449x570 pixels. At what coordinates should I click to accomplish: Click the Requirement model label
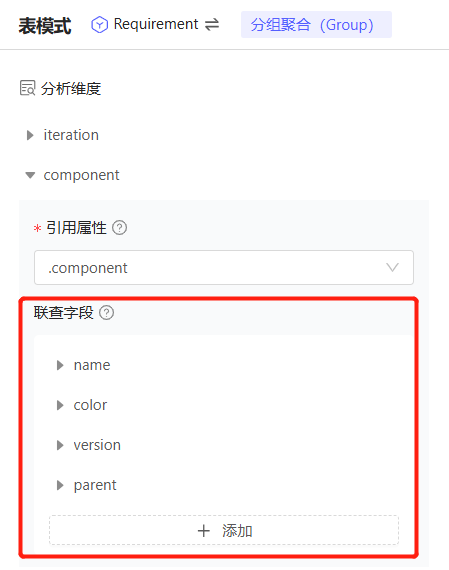pos(156,24)
